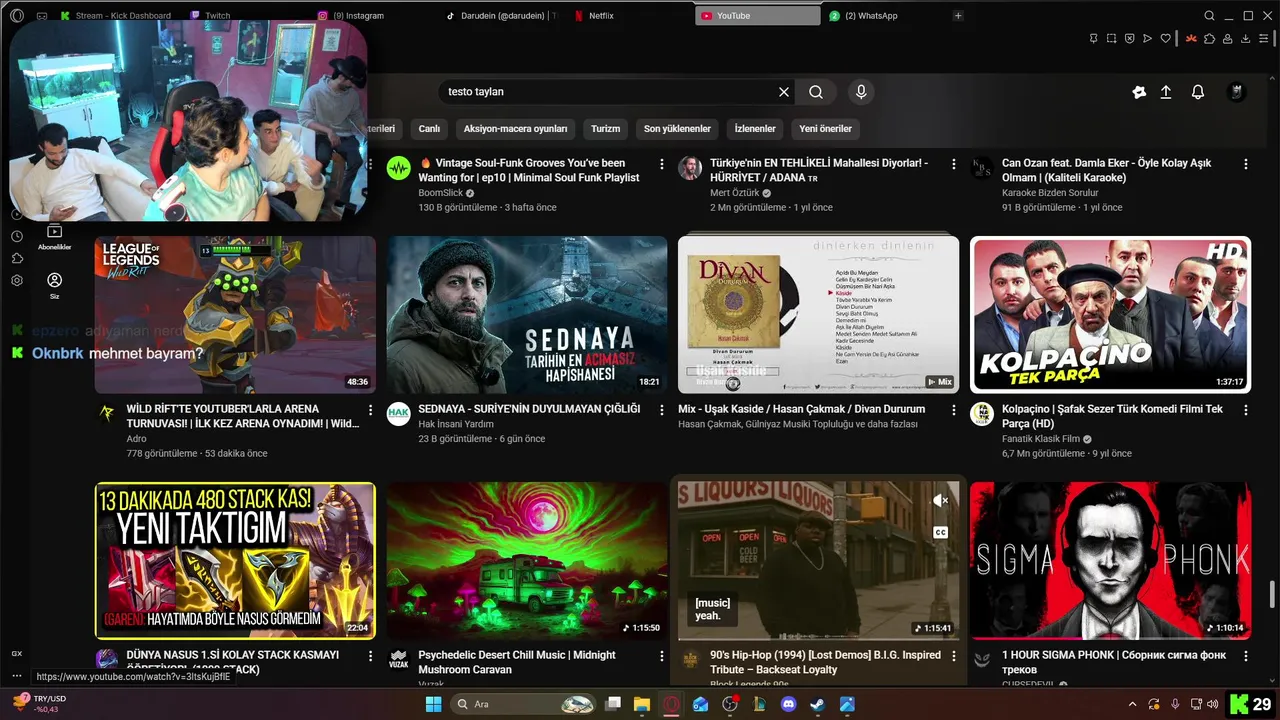The width and height of the screenshot is (1280, 720).
Task: Open options for Türkiye'nin EN TEHLİKELİ Mahallesi video
Action: tap(953, 164)
